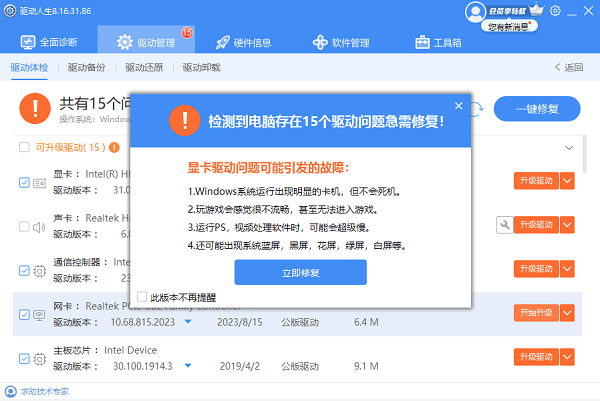Uncheck the 网卡 Realtek driver checkbox
The width and height of the screenshot is (600, 401).
pos(25,314)
